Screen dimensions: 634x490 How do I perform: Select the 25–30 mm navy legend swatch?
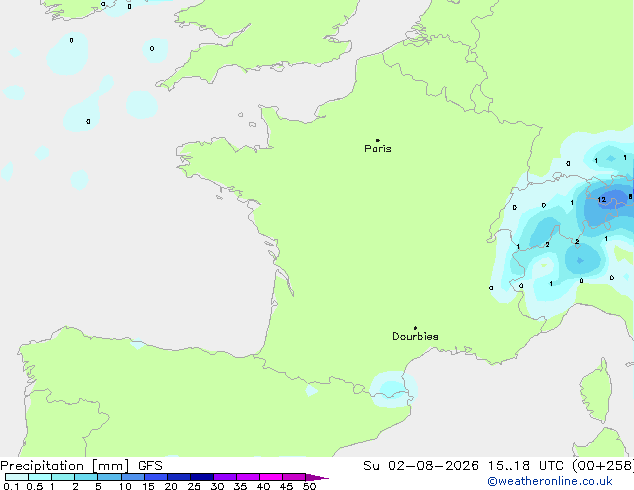[x=202, y=477]
